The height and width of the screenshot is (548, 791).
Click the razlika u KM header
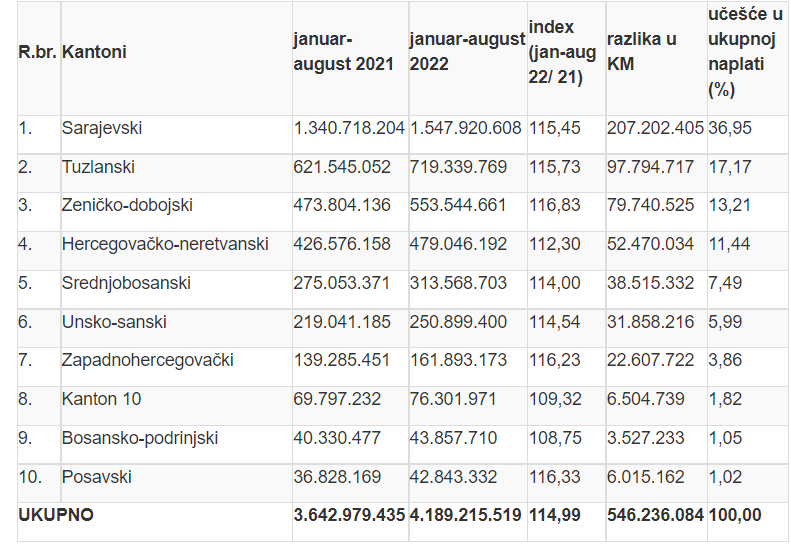coord(641,52)
